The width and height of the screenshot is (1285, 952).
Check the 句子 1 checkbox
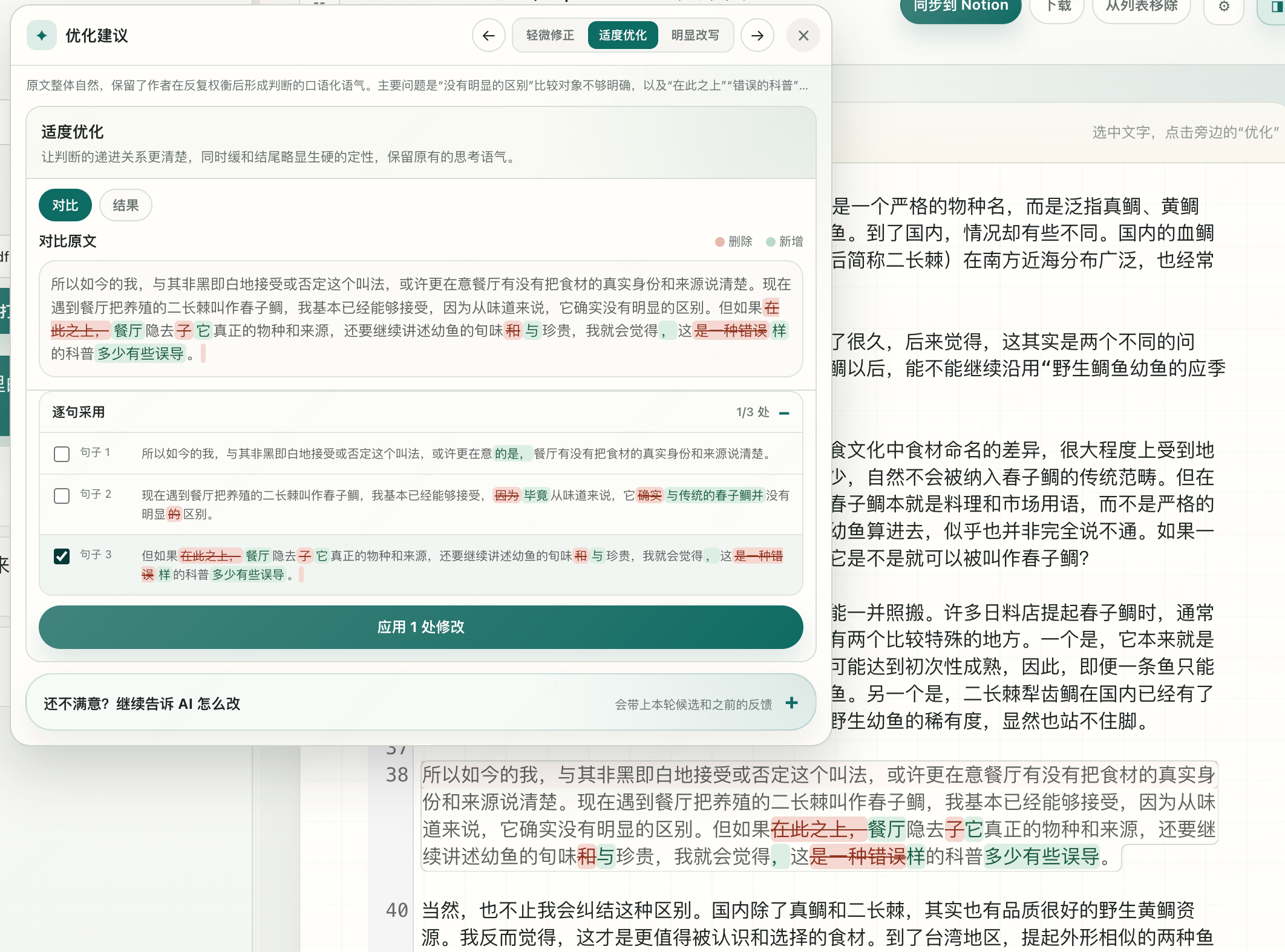coord(62,454)
